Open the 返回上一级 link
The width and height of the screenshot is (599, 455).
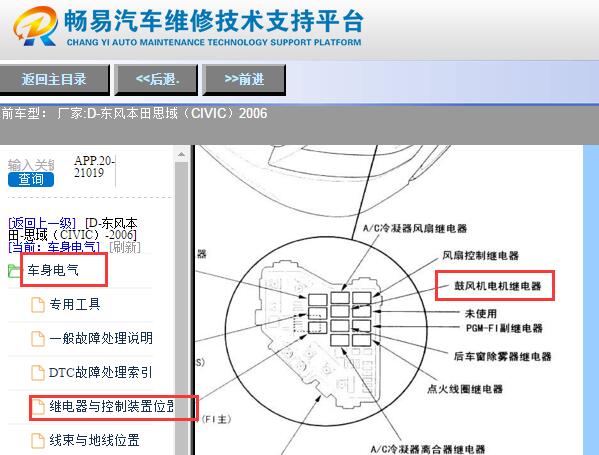click(42, 223)
